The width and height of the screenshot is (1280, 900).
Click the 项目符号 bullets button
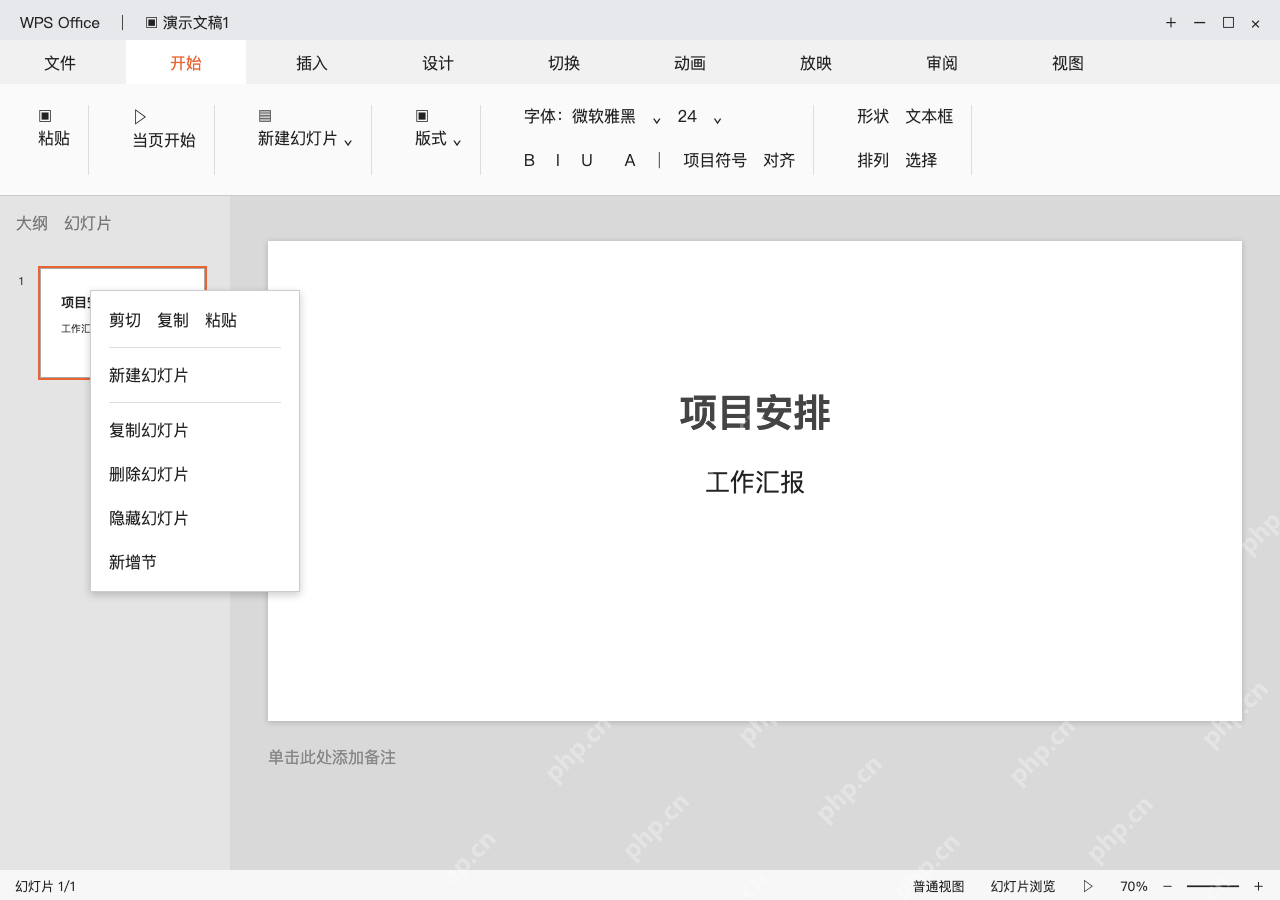(715, 160)
